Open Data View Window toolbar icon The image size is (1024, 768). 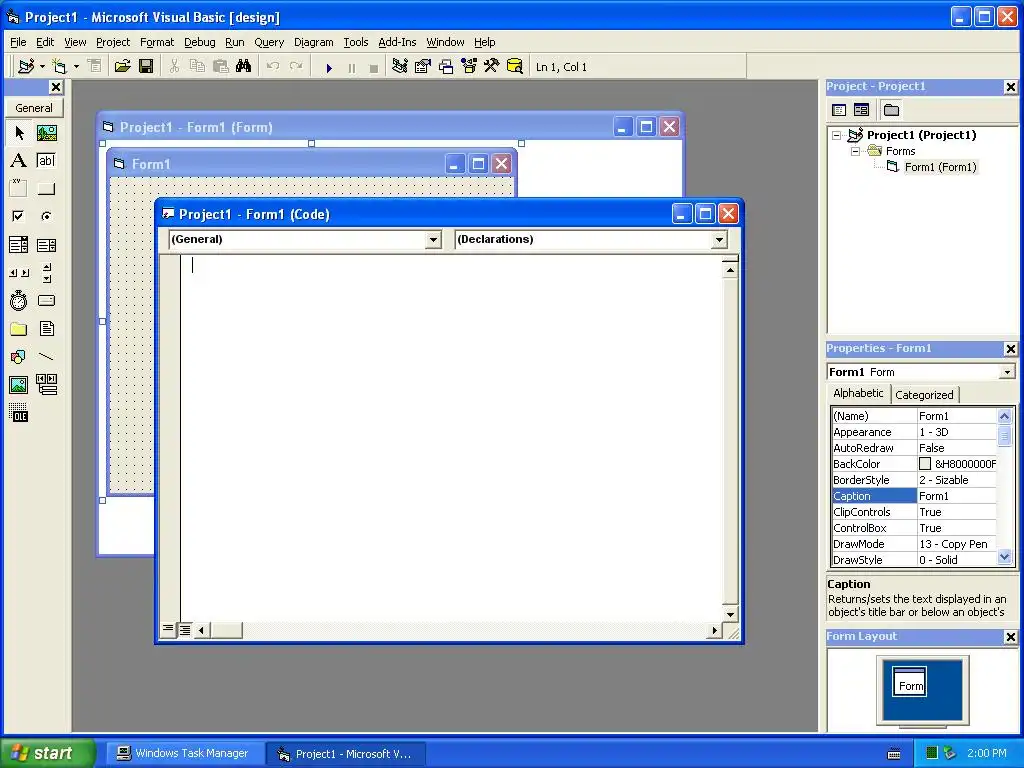tap(515, 66)
